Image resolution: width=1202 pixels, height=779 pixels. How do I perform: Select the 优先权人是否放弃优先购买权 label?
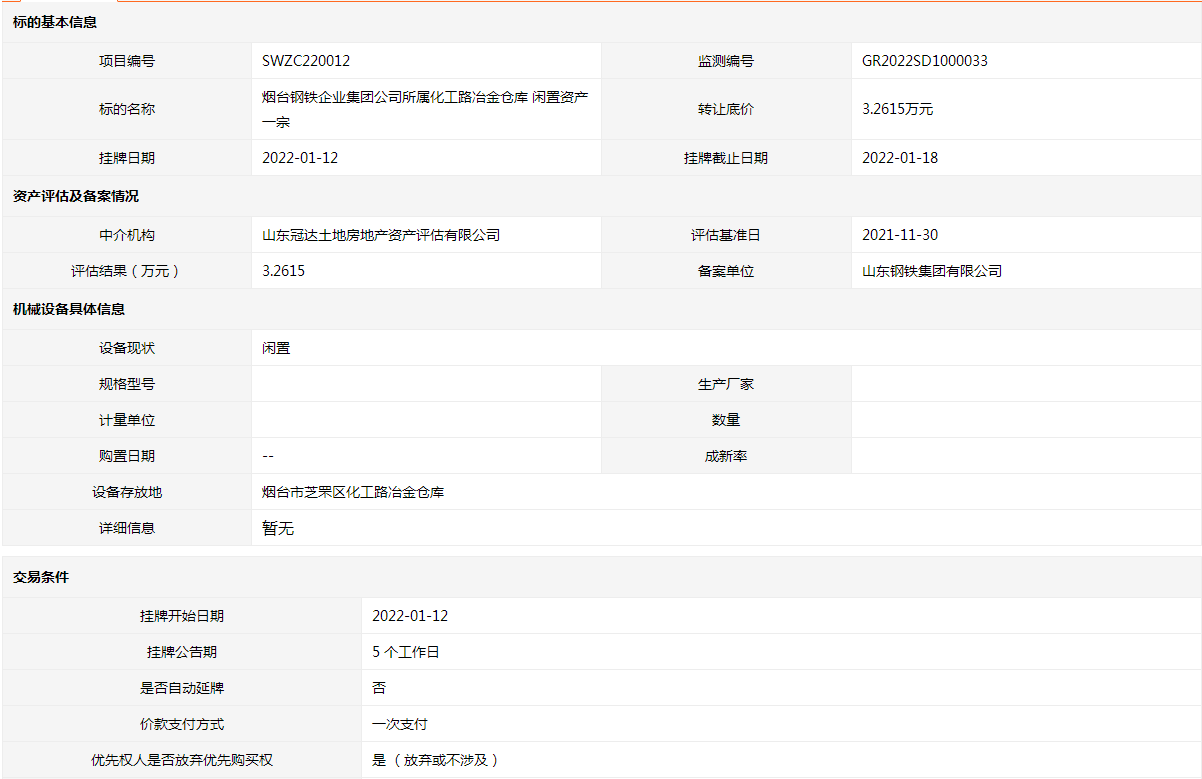(x=182, y=760)
